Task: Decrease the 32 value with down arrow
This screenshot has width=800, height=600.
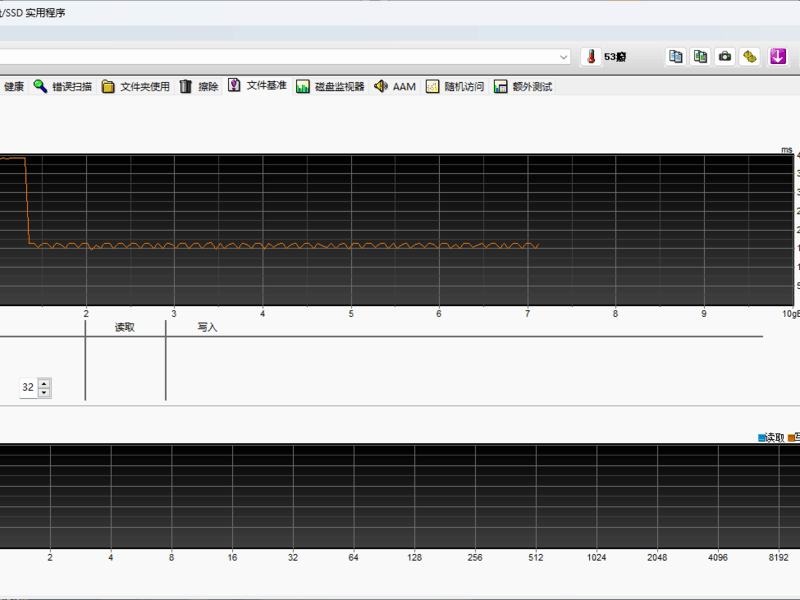Action: (44, 392)
